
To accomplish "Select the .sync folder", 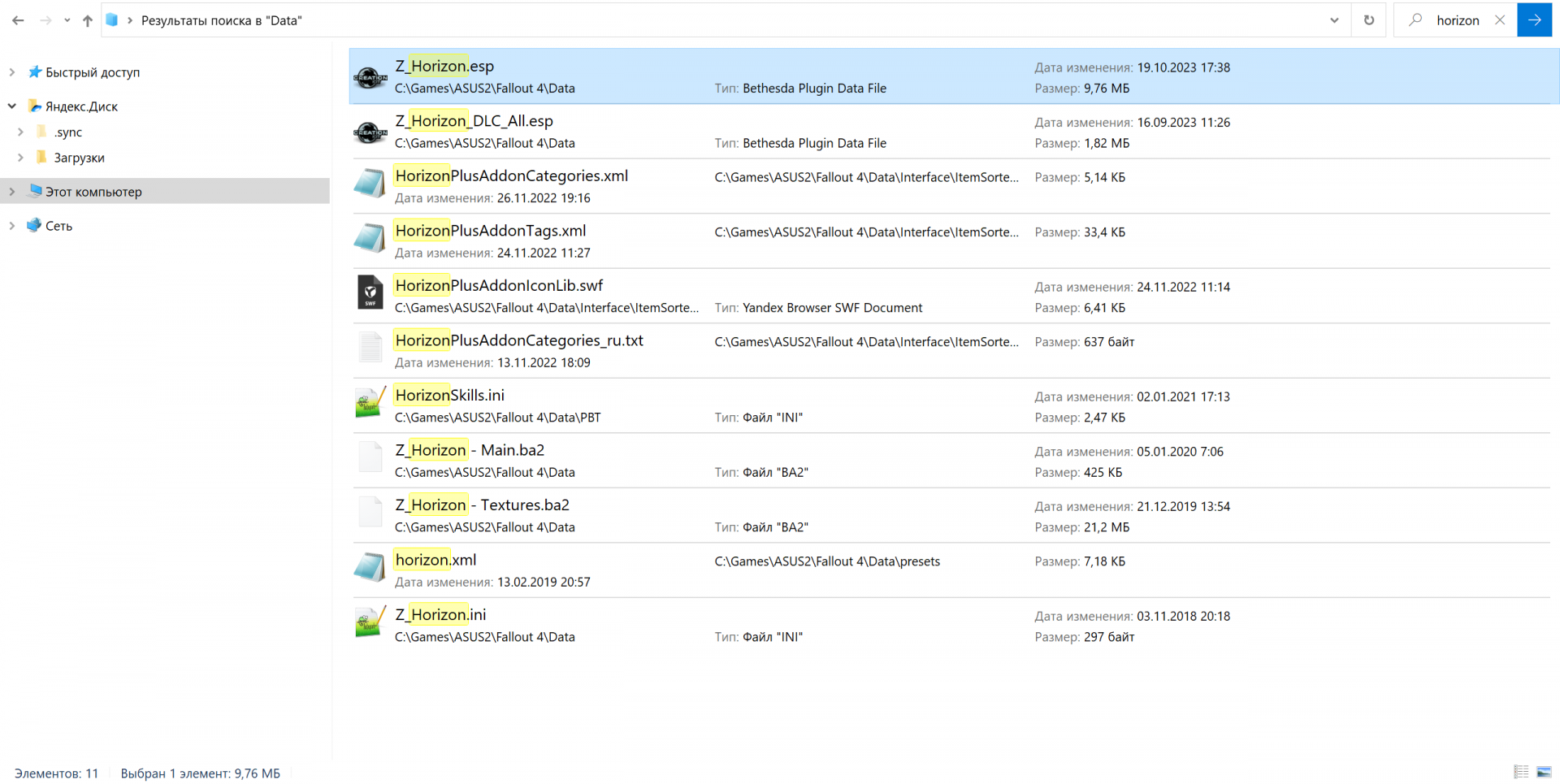I will [x=68, y=132].
